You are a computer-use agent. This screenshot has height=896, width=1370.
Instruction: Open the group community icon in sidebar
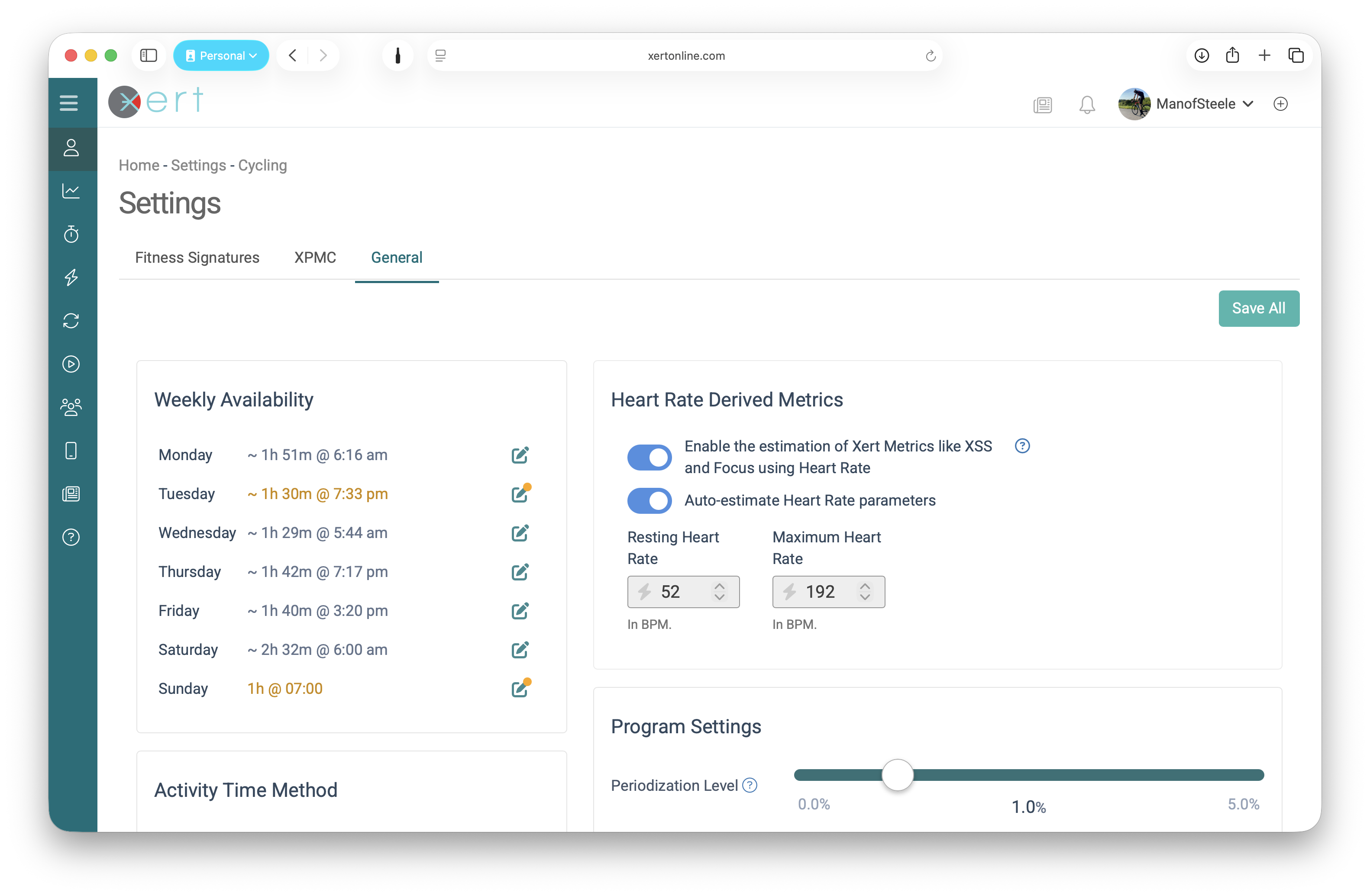tap(71, 407)
